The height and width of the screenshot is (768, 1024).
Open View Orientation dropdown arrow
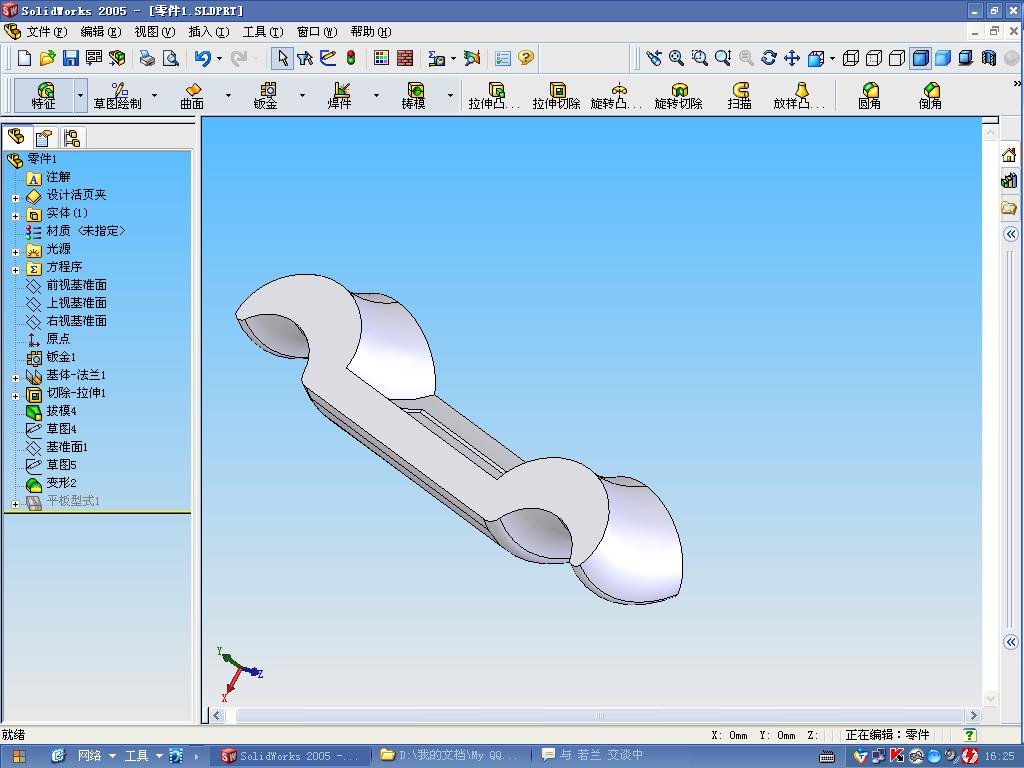tap(832, 58)
